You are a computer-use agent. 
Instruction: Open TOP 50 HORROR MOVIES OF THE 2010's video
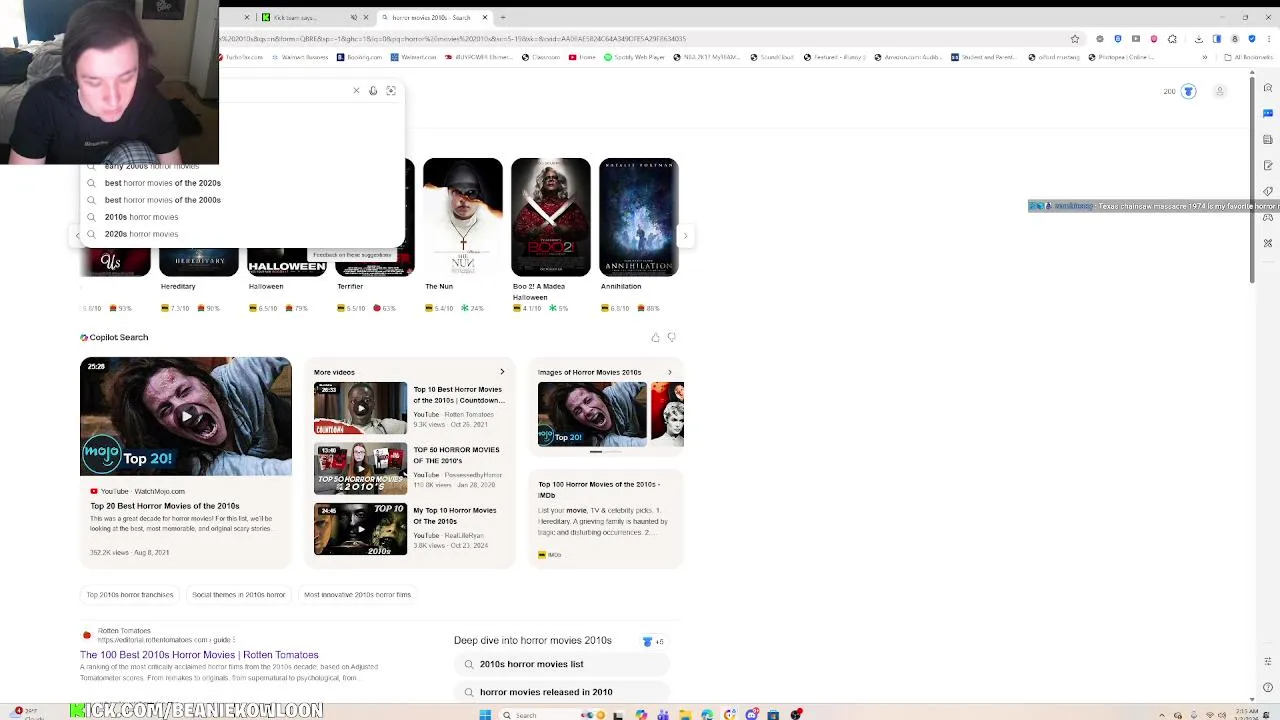point(409,468)
